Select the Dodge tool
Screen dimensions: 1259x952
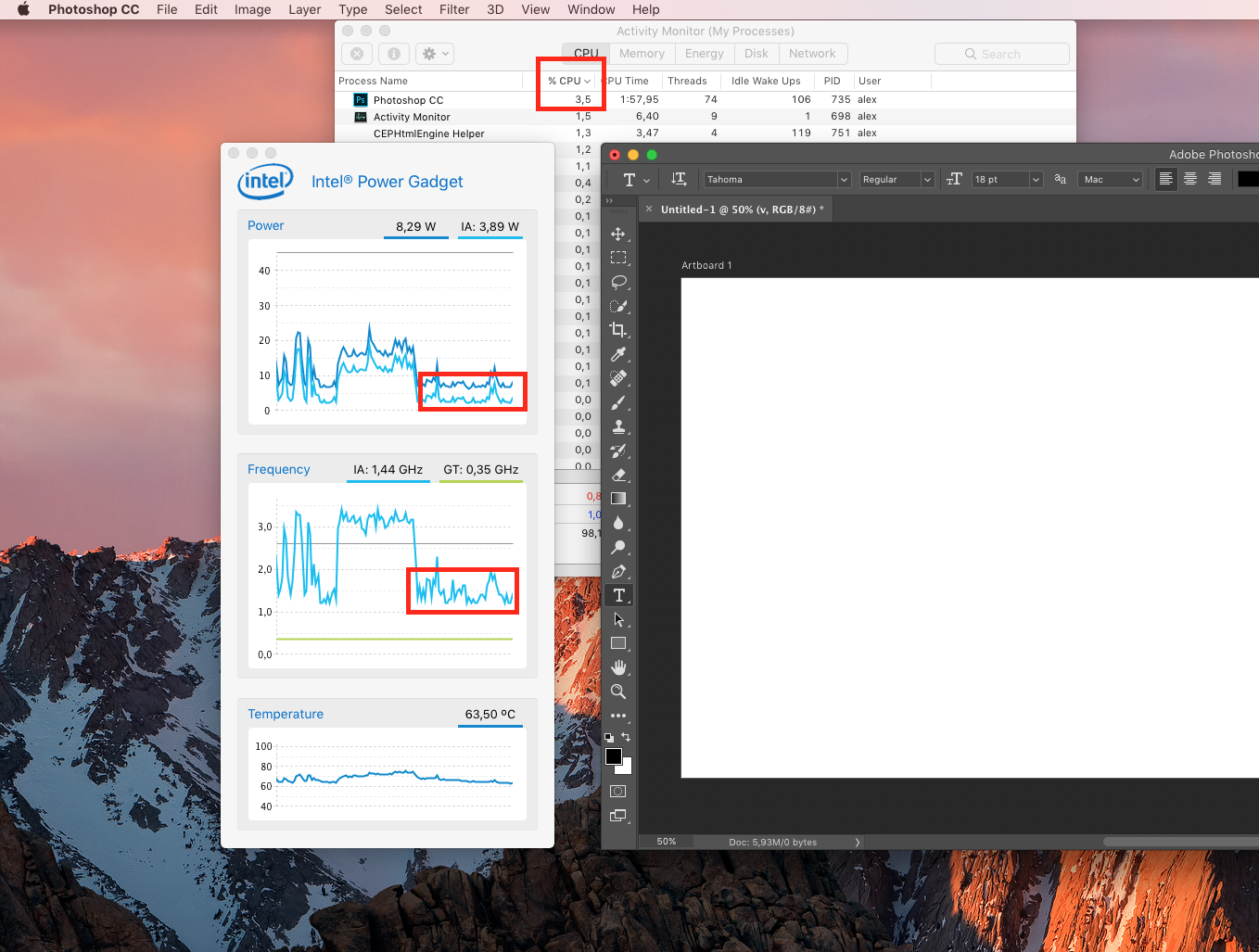[618, 547]
